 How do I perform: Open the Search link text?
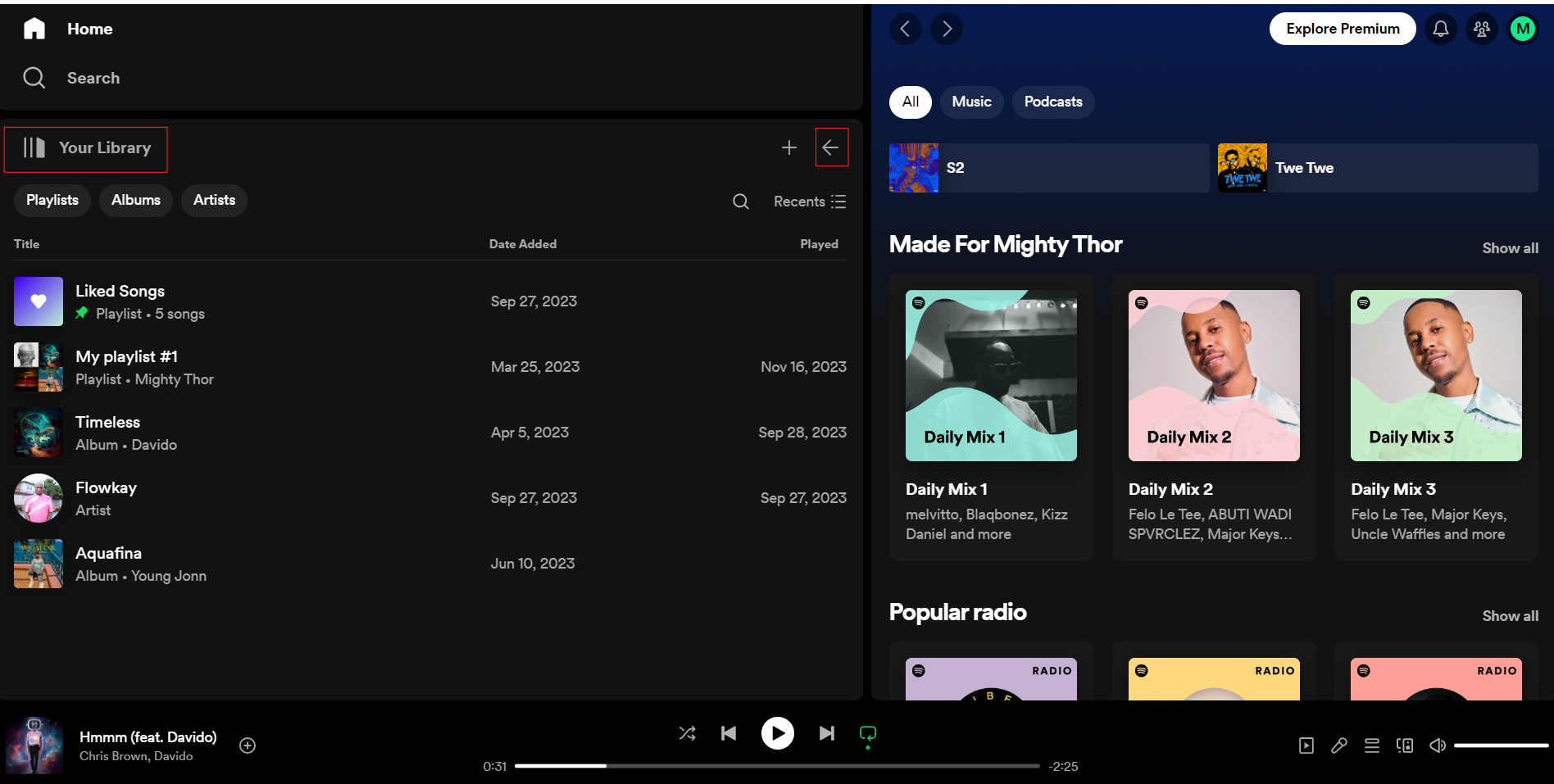93,78
